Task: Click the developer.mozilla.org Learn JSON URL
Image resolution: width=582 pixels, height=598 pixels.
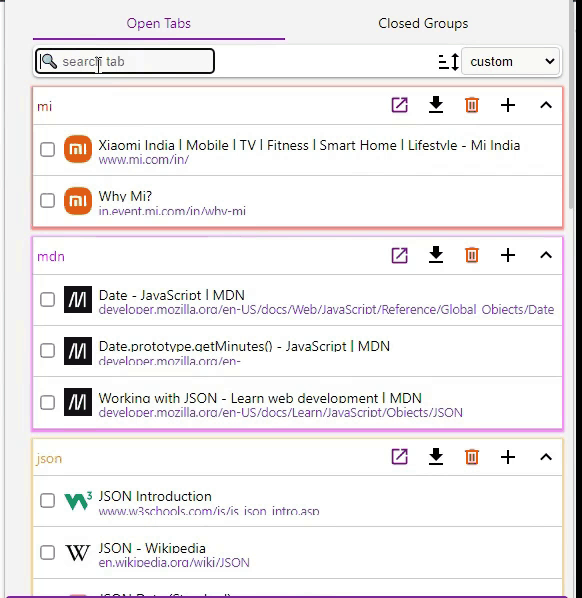Action: (280, 413)
